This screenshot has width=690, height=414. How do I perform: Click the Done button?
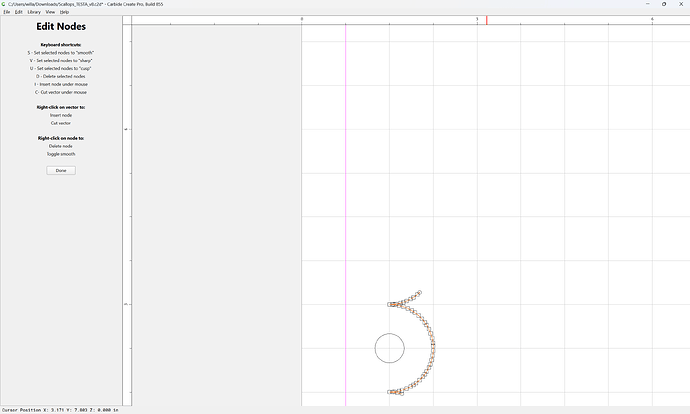pyautogui.click(x=61, y=170)
